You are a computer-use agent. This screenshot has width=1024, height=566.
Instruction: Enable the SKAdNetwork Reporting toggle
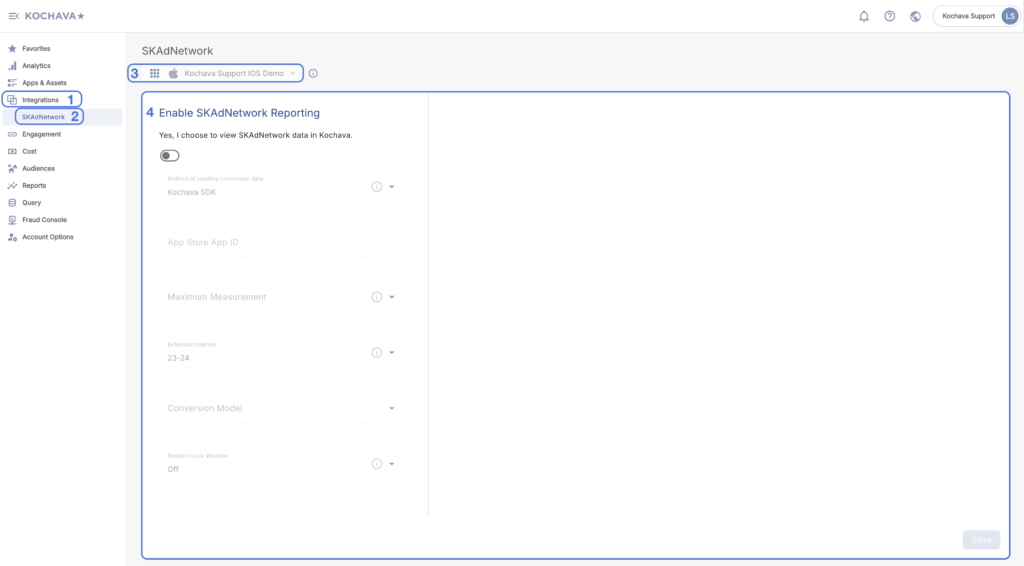(x=169, y=155)
